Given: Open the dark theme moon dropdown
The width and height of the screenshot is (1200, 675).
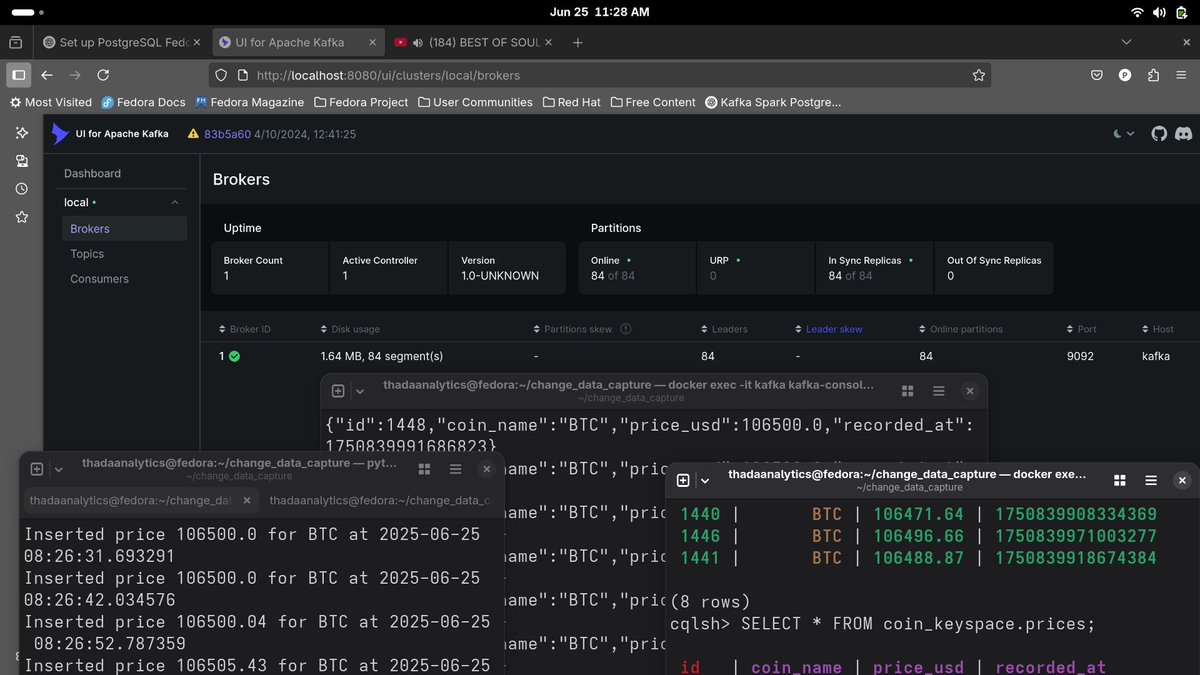Looking at the screenshot, I should pyautogui.click(x=1124, y=133).
